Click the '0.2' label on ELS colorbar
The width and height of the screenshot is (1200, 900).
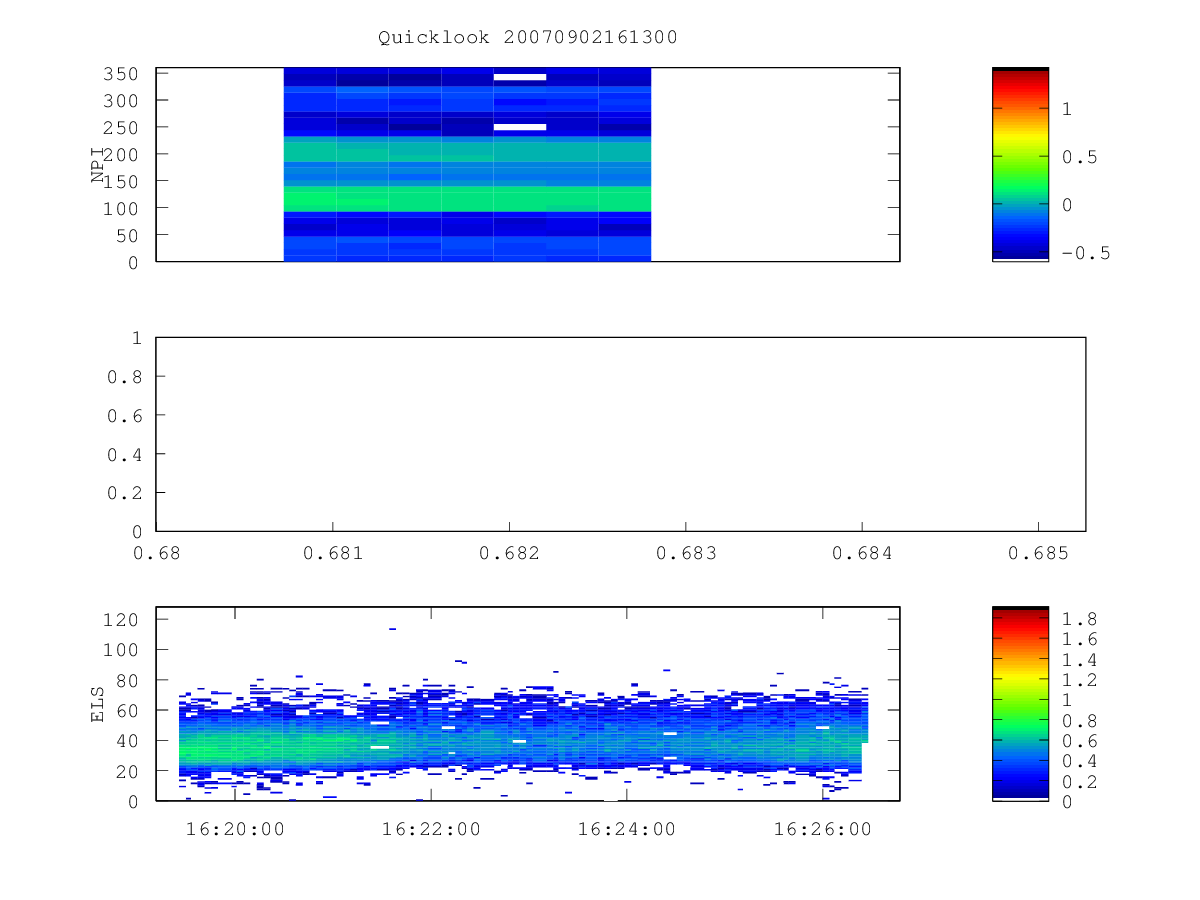(1080, 782)
